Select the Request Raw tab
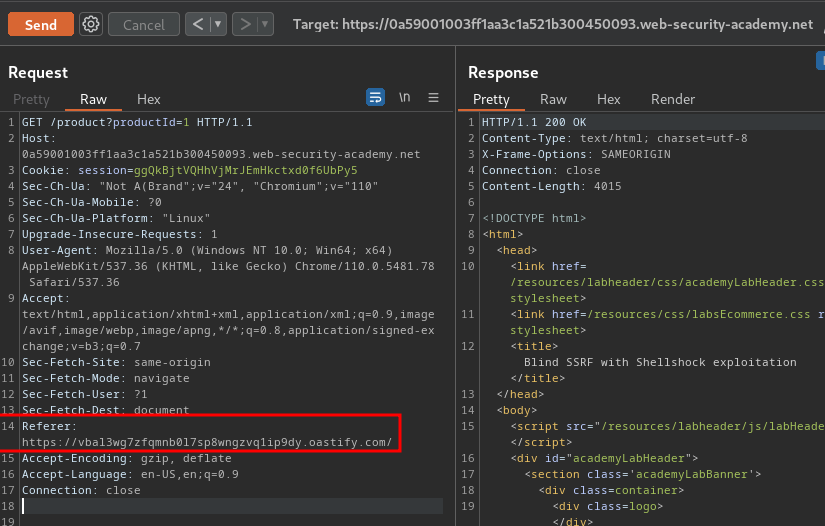The width and height of the screenshot is (825, 526). 93,99
